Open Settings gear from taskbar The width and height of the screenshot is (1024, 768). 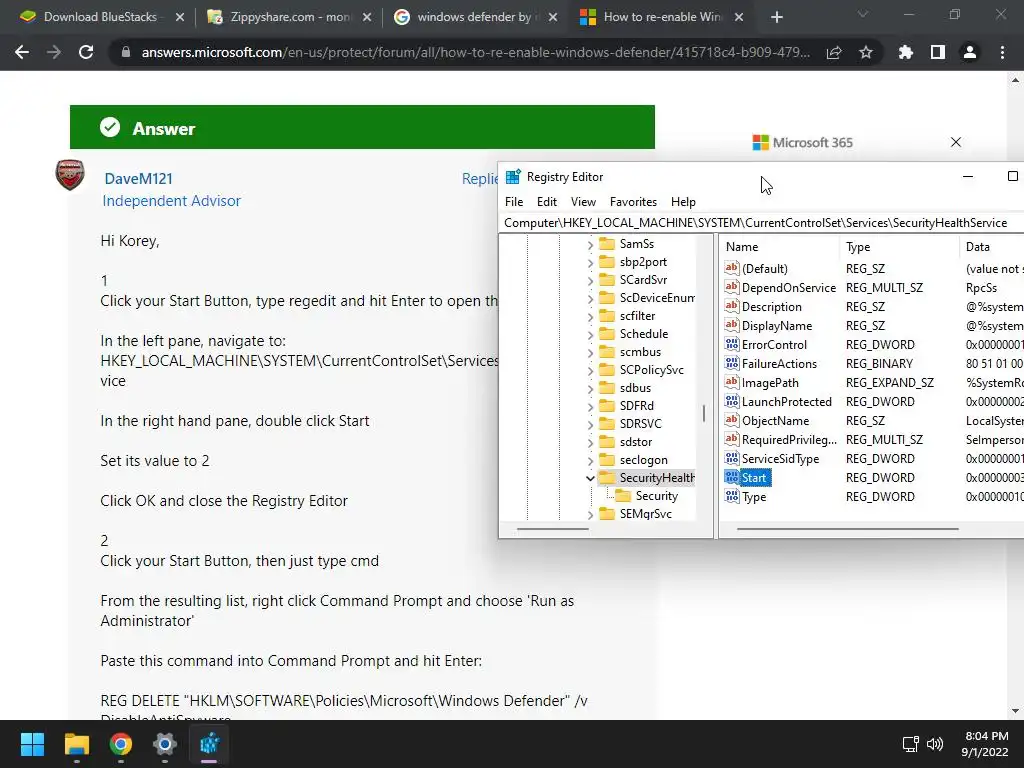click(x=165, y=744)
